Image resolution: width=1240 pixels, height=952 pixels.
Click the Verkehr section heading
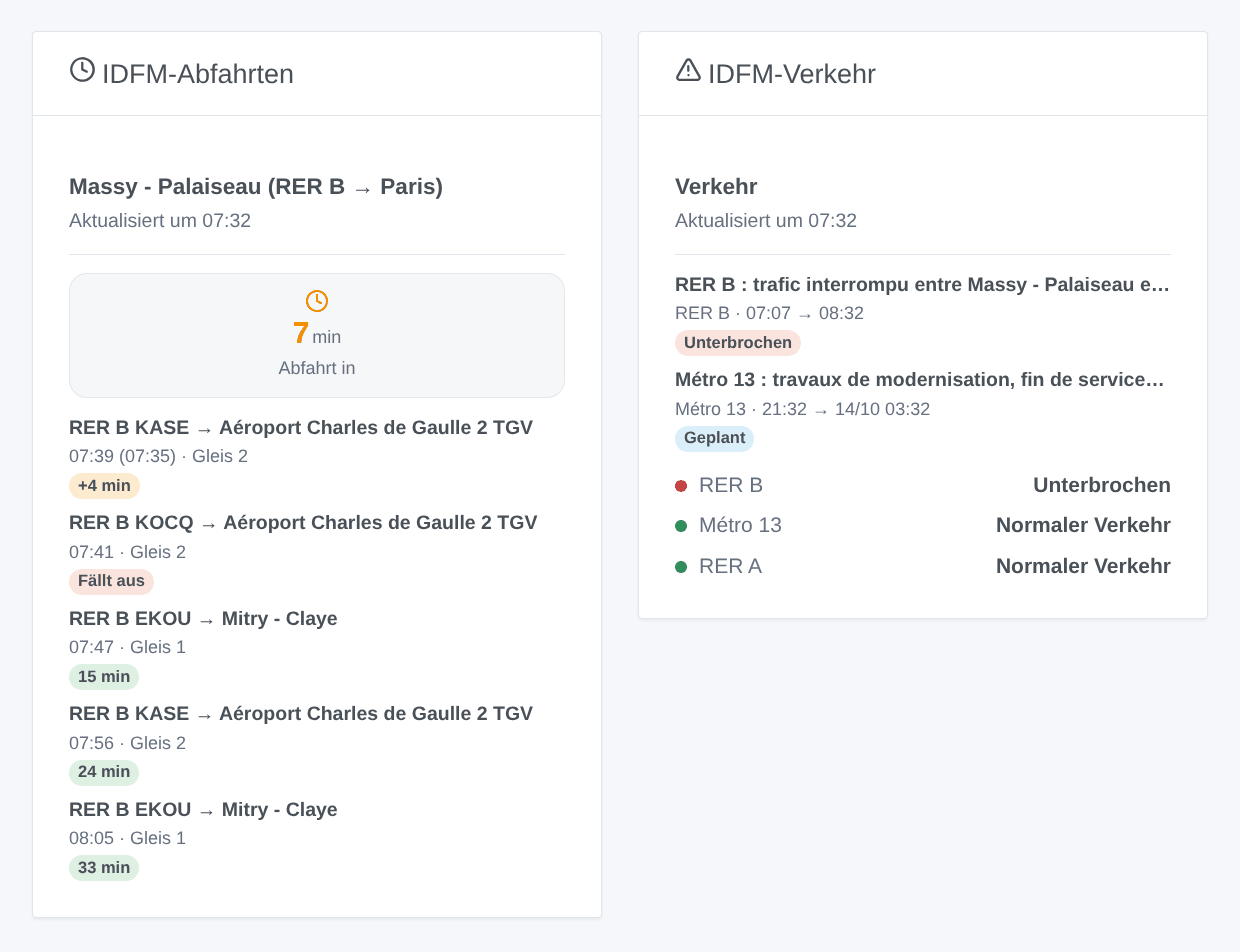point(716,187)
